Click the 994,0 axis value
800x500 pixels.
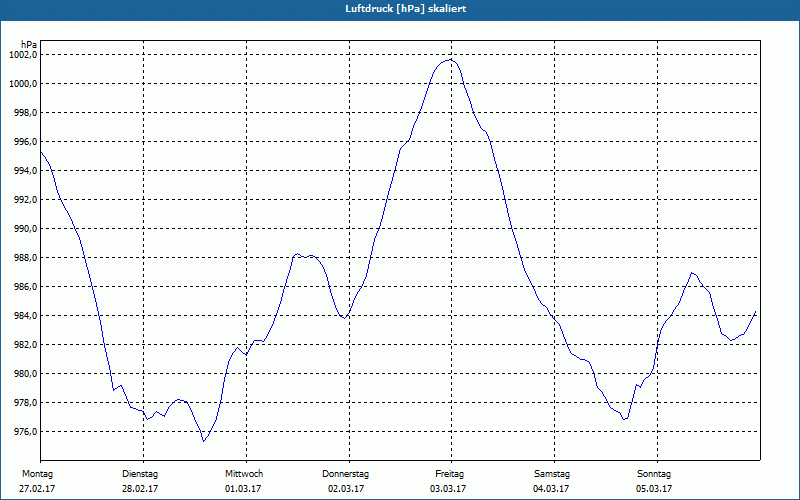click(x=25, y=171)
